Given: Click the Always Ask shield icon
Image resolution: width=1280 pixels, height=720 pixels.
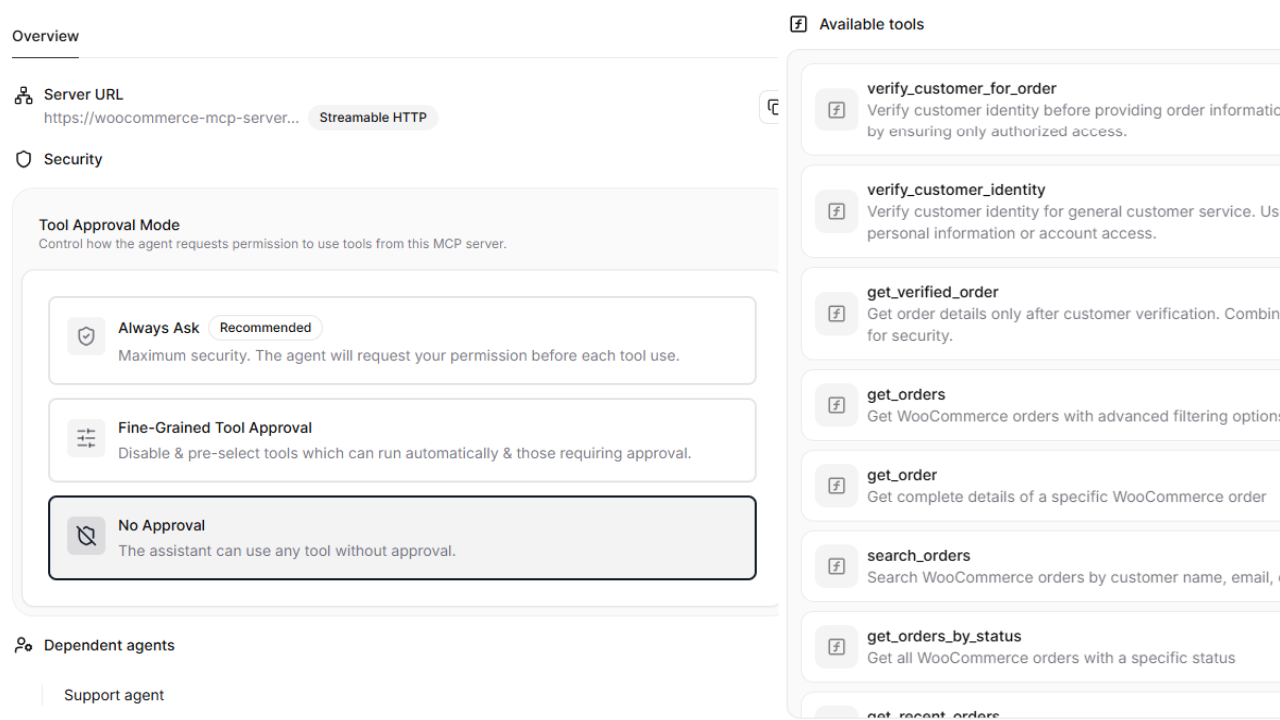Looking at the screenshot, I should pos(86,337).
